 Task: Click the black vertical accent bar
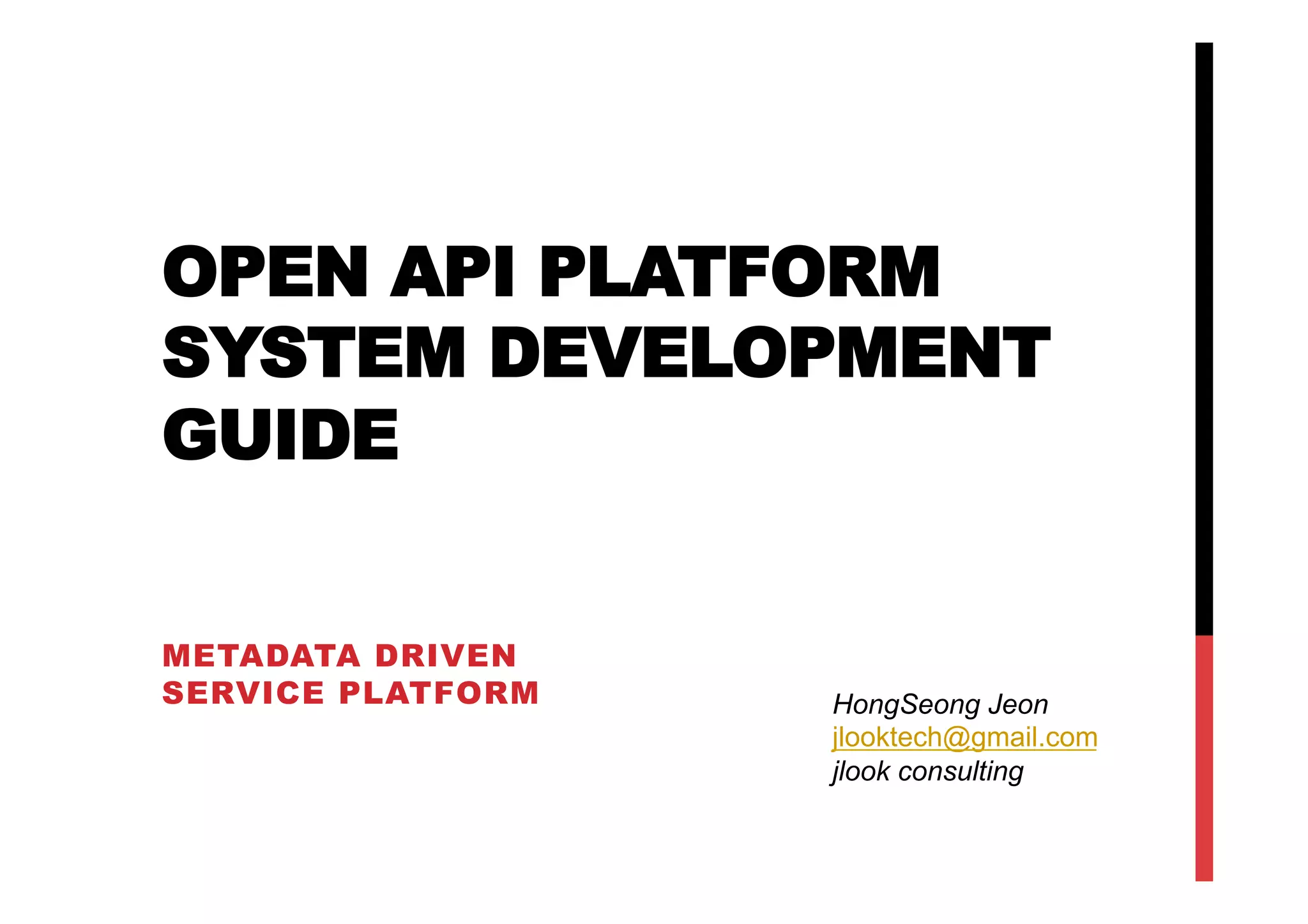pos(1204,338)
